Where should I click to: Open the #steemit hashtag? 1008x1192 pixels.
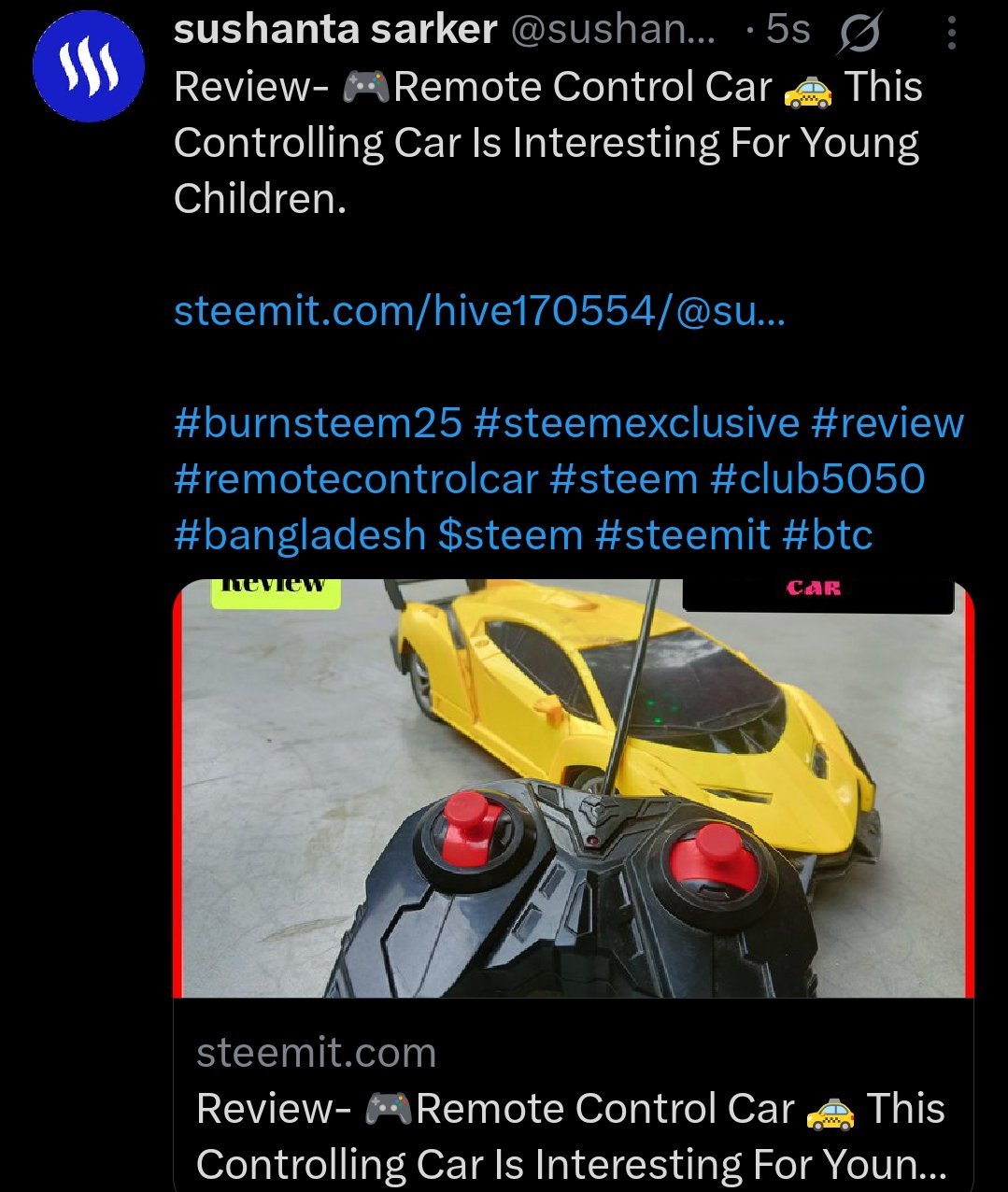tap(683, 535)
